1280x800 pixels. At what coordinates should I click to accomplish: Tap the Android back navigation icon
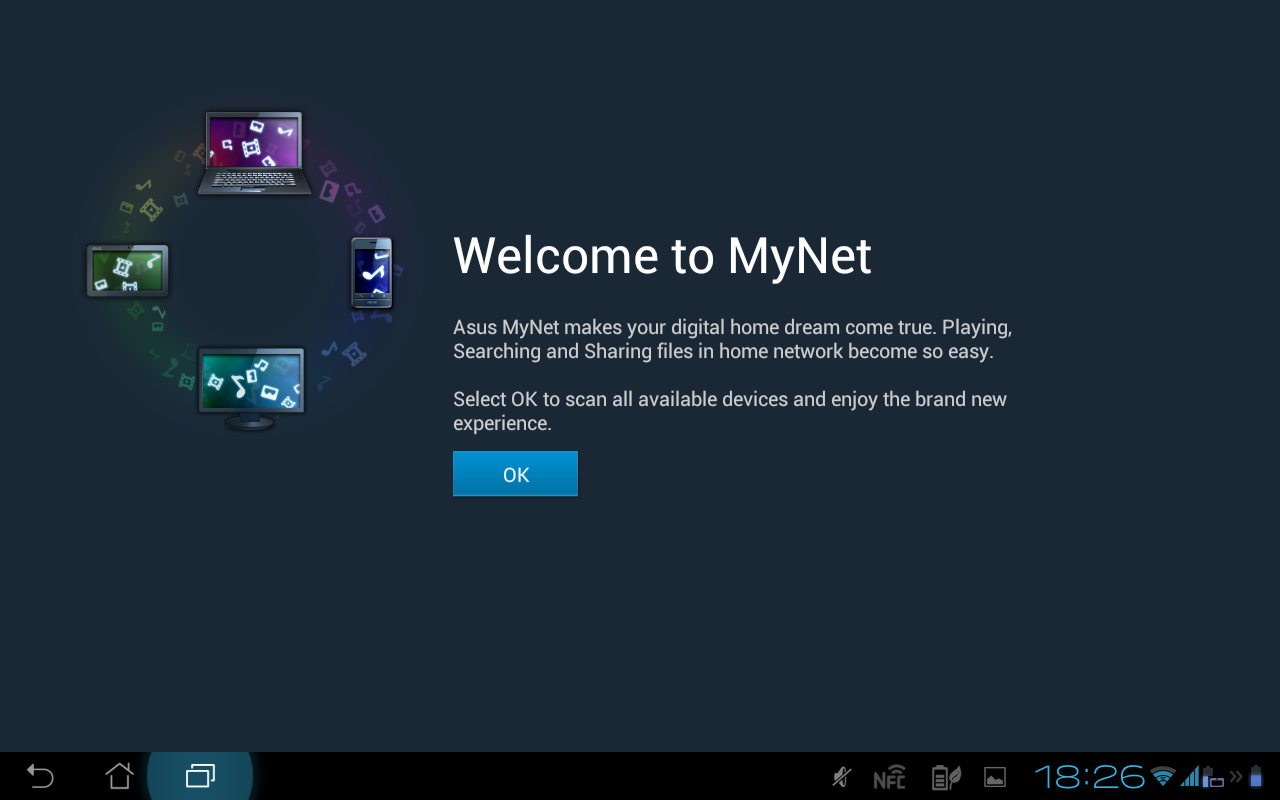40,776
